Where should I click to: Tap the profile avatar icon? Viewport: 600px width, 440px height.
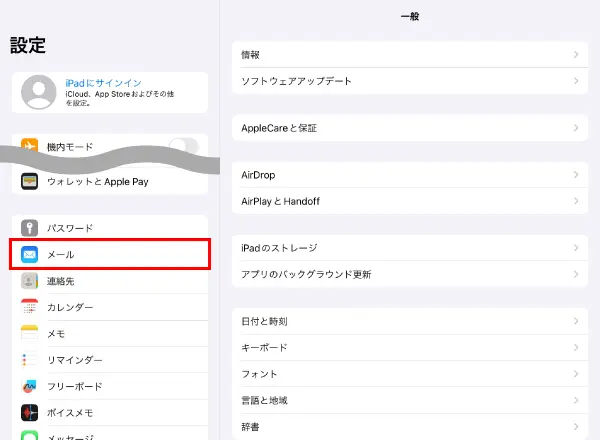coord(39,92)
